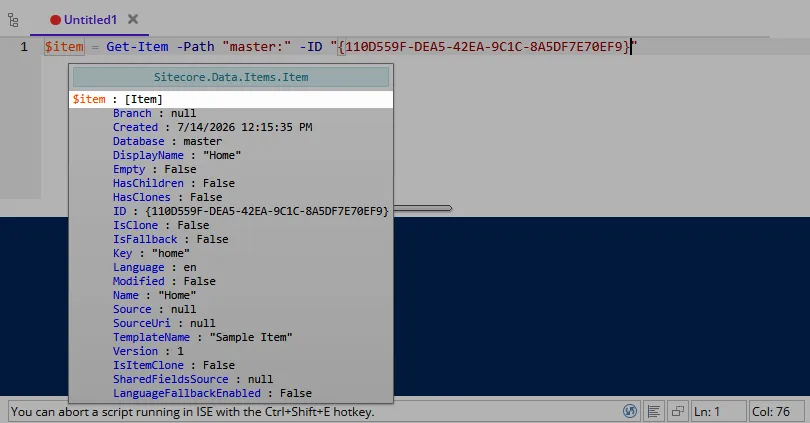Click the Sitecore.Data.Items.Item tooltip header
Viewport: 810px width, 423px height.
(231, 77)
